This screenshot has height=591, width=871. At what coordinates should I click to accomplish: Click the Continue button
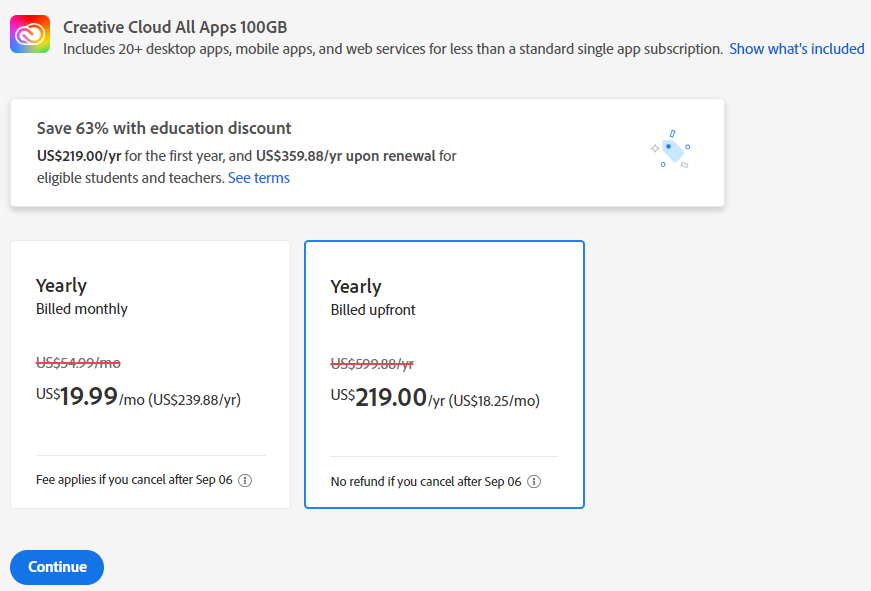coord(57,567)
